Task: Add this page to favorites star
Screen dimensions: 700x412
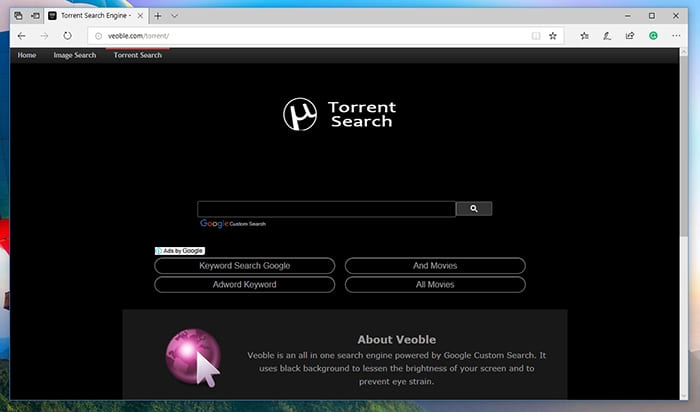Action: click(x=553, y=36)
